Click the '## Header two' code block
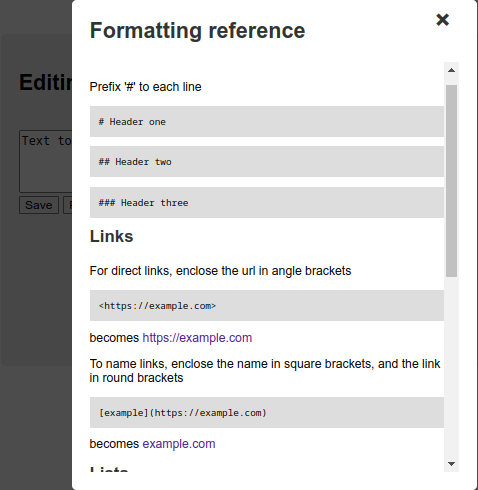 point(267,162)
